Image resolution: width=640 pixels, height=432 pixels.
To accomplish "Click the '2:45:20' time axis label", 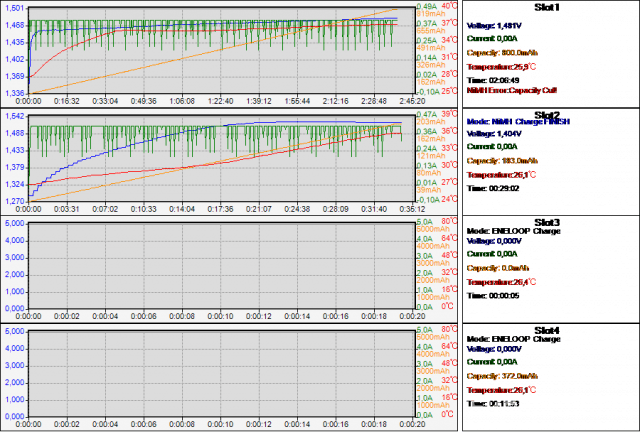I will [412, 101].
